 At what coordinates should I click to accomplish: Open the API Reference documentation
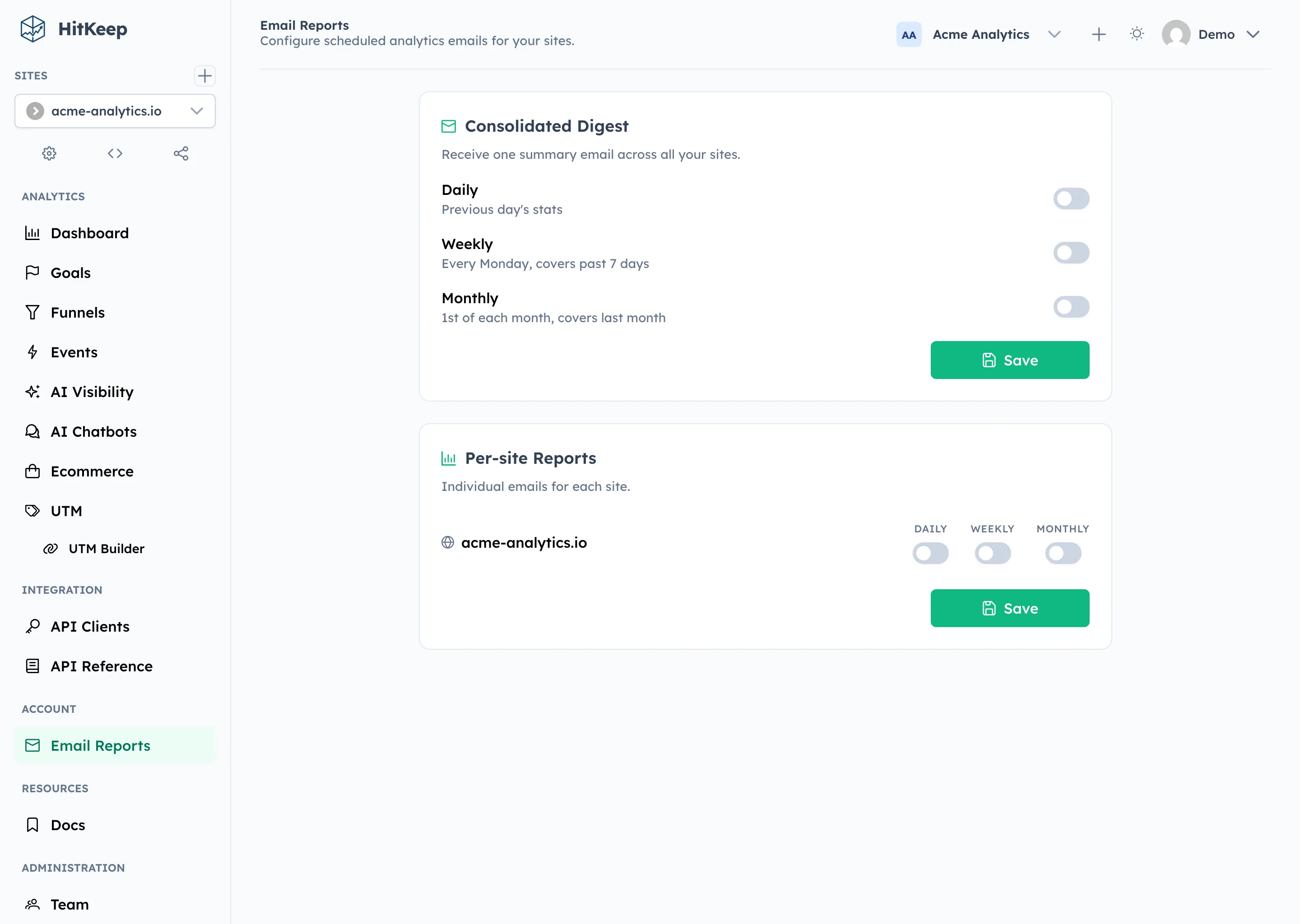(101, 666)
